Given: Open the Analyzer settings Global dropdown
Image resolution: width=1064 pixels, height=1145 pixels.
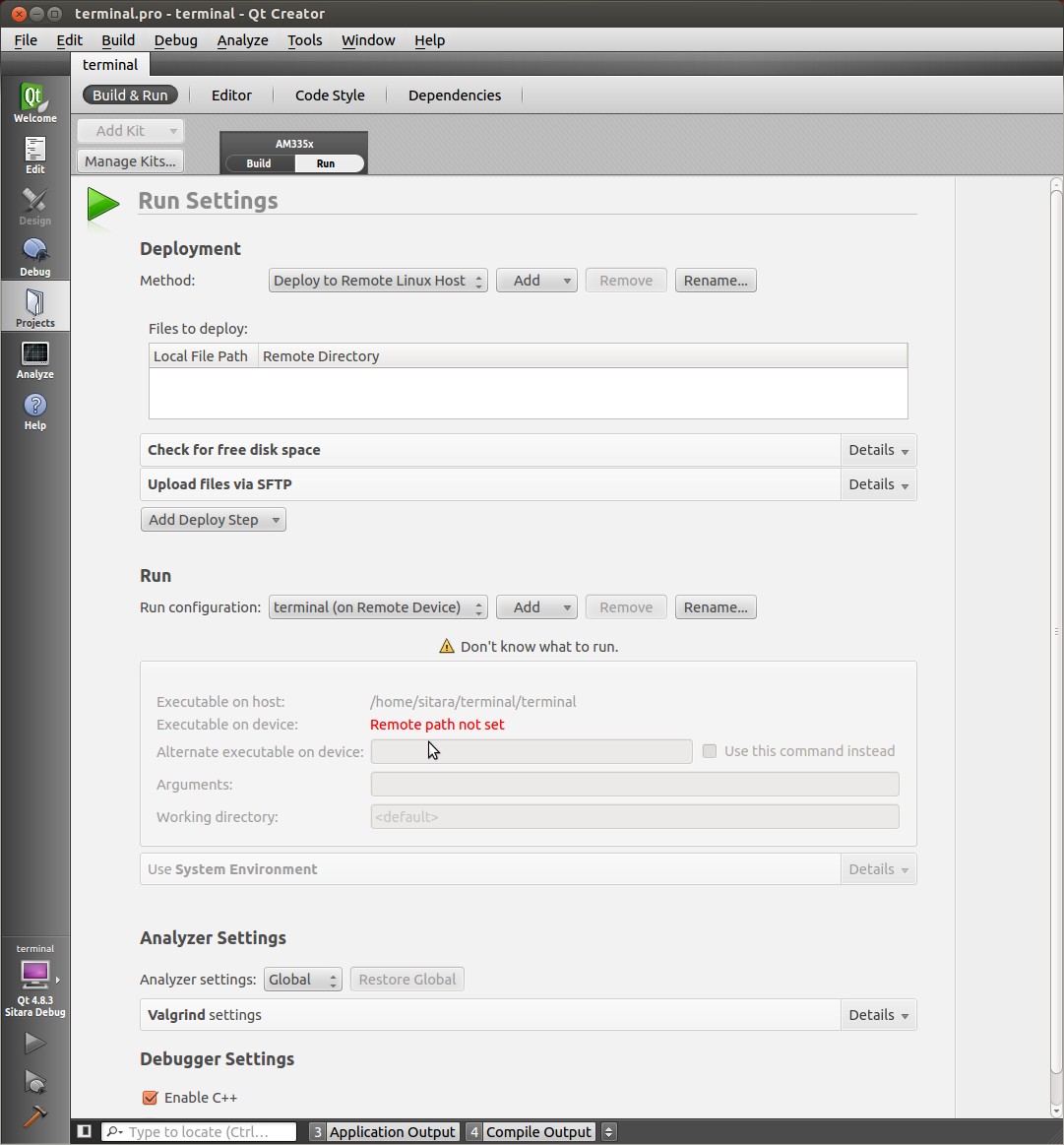Looking at the screenshot, I should 302,980.
